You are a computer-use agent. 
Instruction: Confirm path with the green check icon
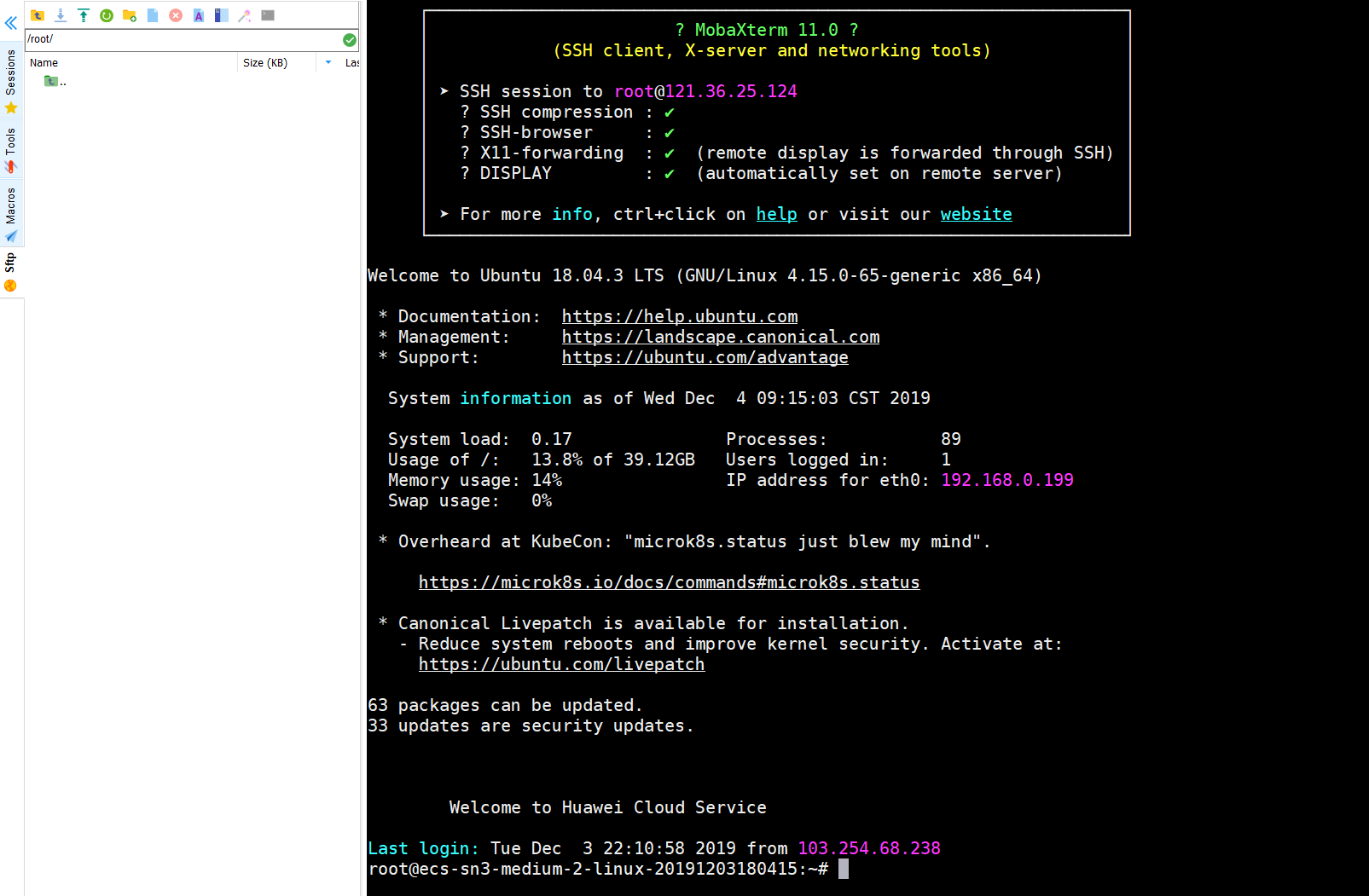point(350,39)
